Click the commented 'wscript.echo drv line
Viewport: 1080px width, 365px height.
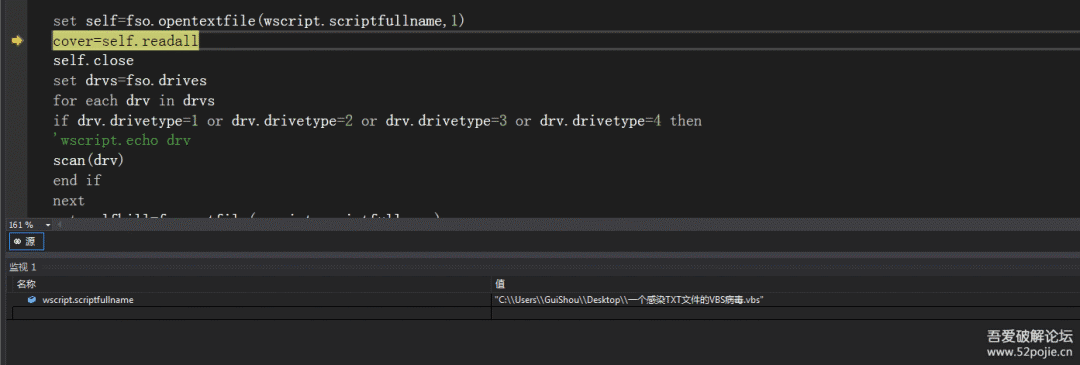pyautogui.click(x=122, y=141)
